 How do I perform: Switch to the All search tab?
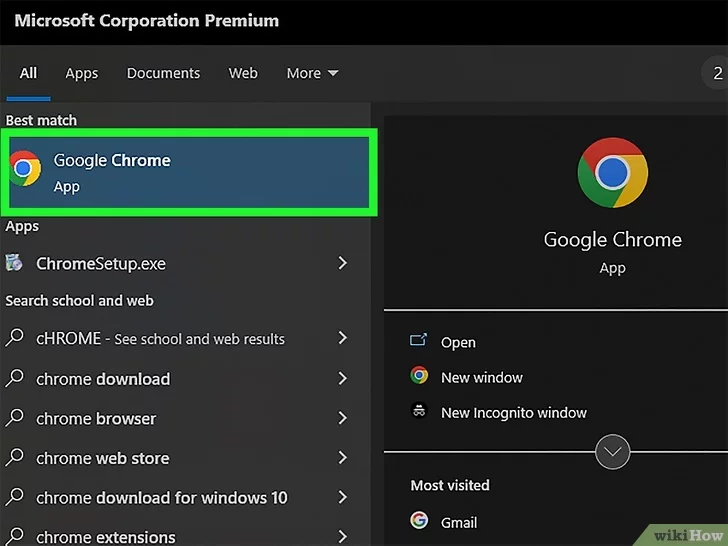pos(28,73)
